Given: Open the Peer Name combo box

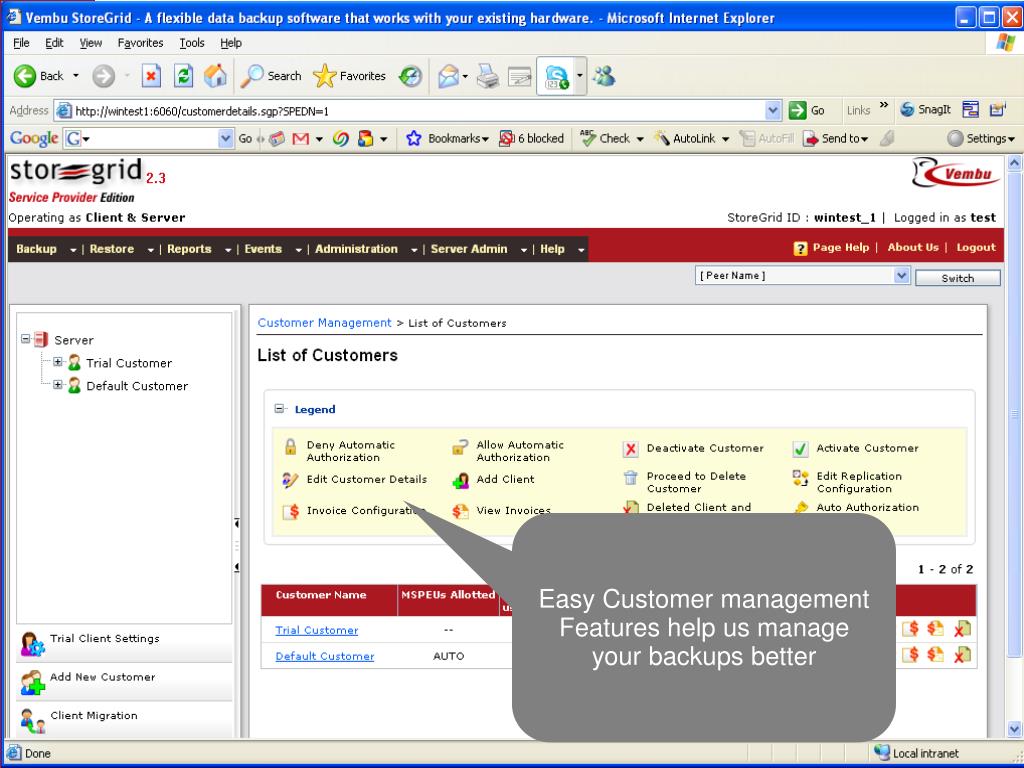Looking at the screenshot, I should (x=802, y=276).
